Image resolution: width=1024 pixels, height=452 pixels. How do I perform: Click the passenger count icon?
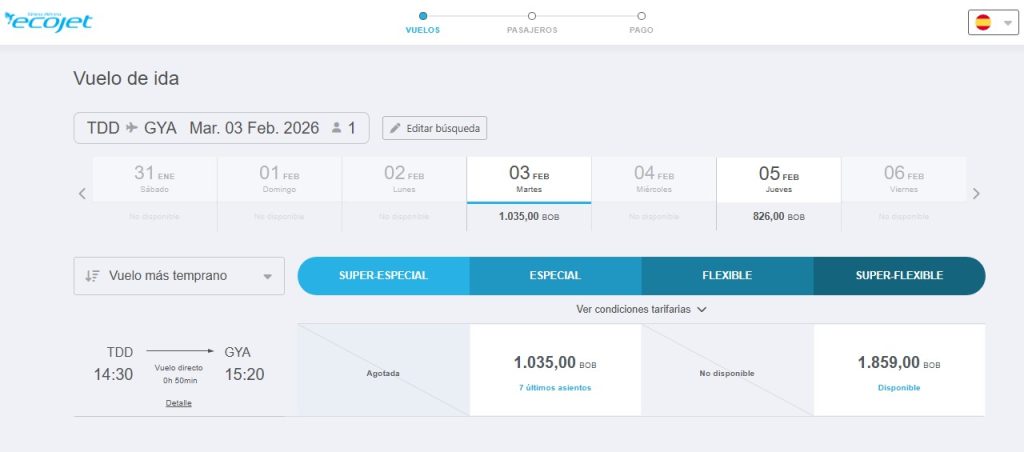337,128
